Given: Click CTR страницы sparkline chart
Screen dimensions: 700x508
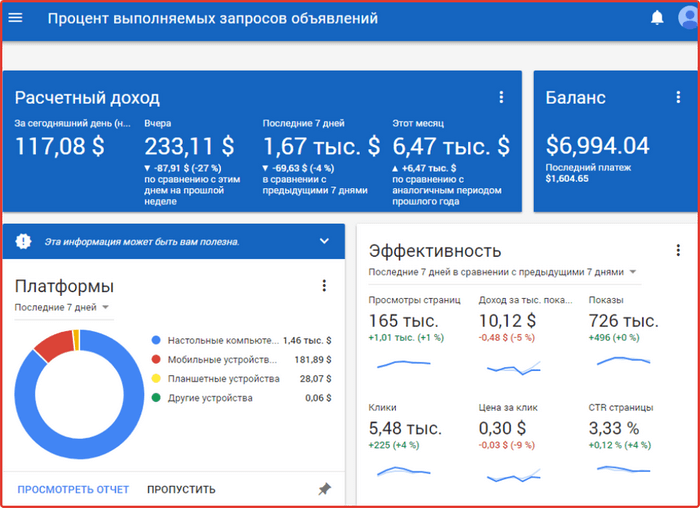Looking at the screenshot, I should point(623,469).
